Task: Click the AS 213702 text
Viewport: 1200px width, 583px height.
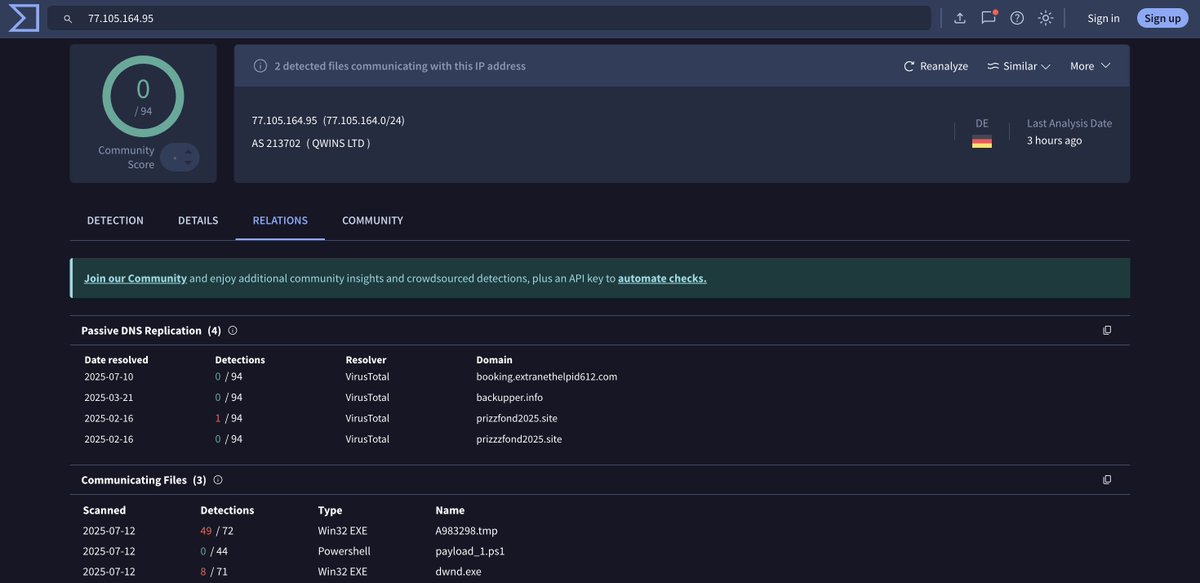Action: [x=276, y=143]
